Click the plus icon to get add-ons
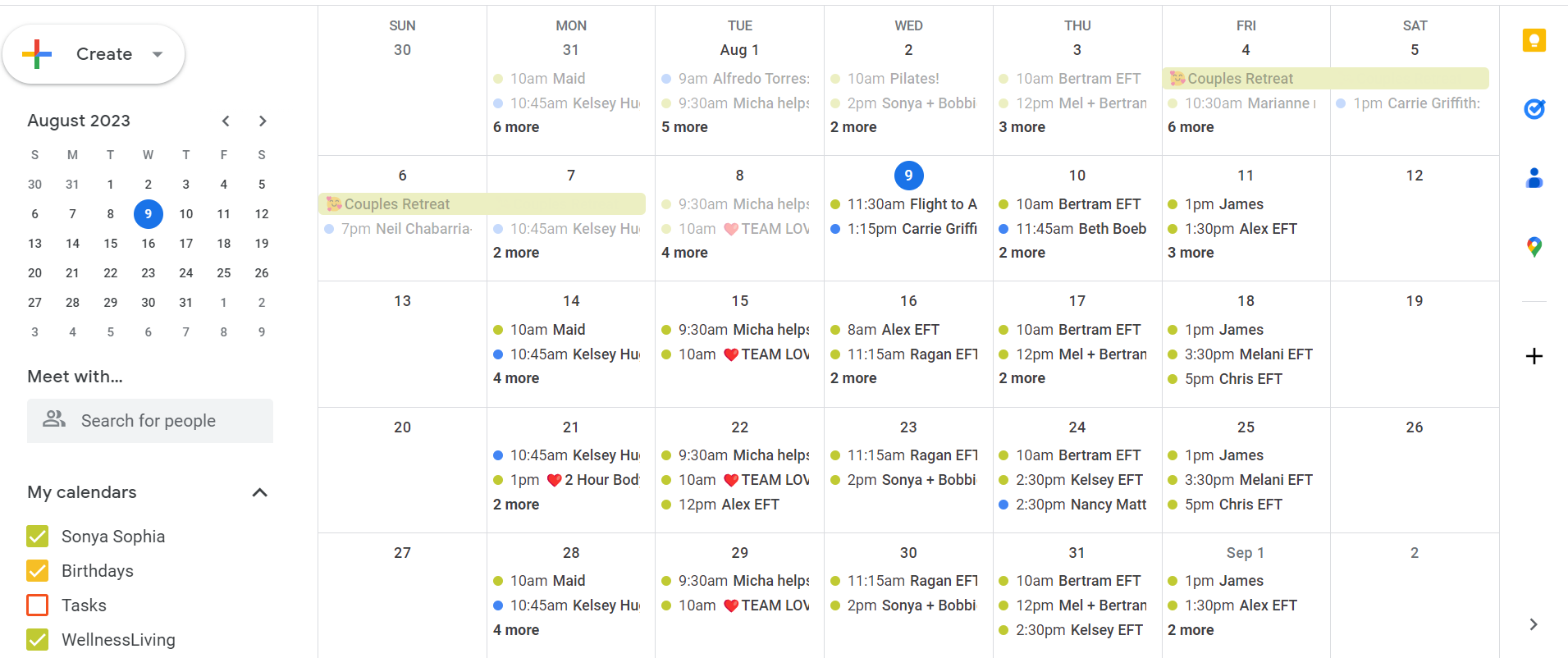Image resolution: width=1568 pixels, height=658 pixels. (x=1534, y=356)
